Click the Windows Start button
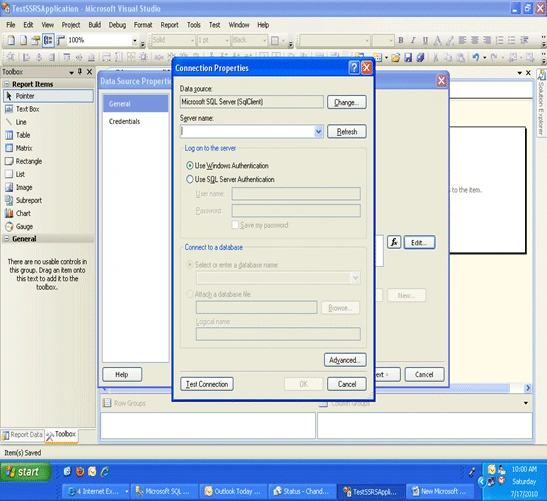Screen dimensions: 547x501 coord(26,472)
